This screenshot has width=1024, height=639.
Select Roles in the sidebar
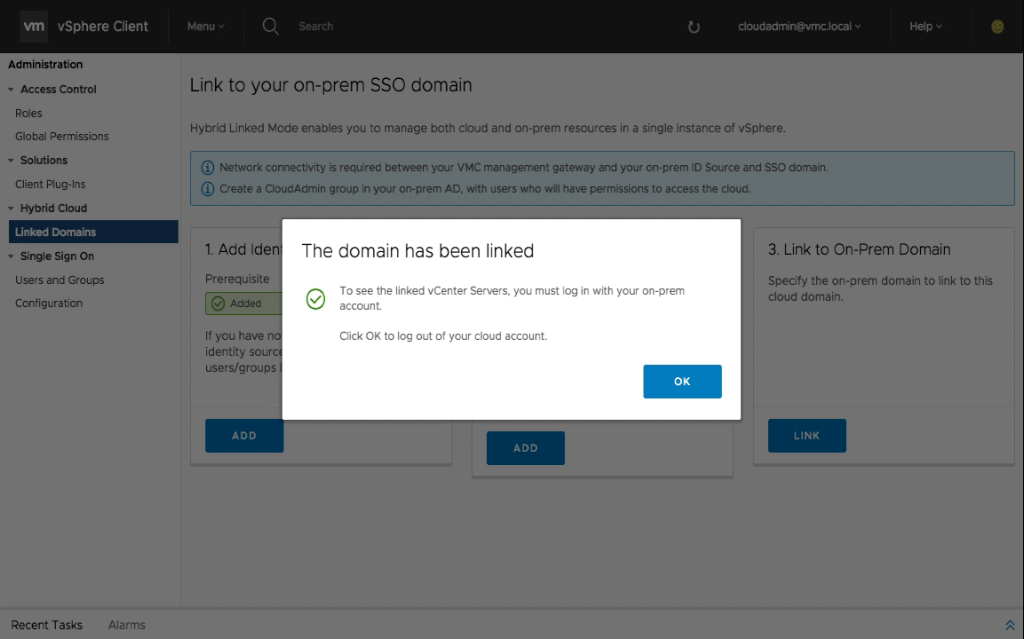(29, 113)
